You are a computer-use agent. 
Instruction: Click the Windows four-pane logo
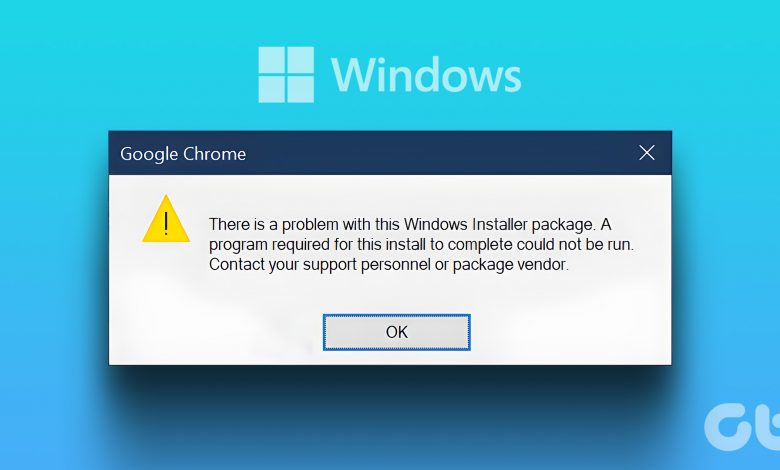[x=286, y=75]
